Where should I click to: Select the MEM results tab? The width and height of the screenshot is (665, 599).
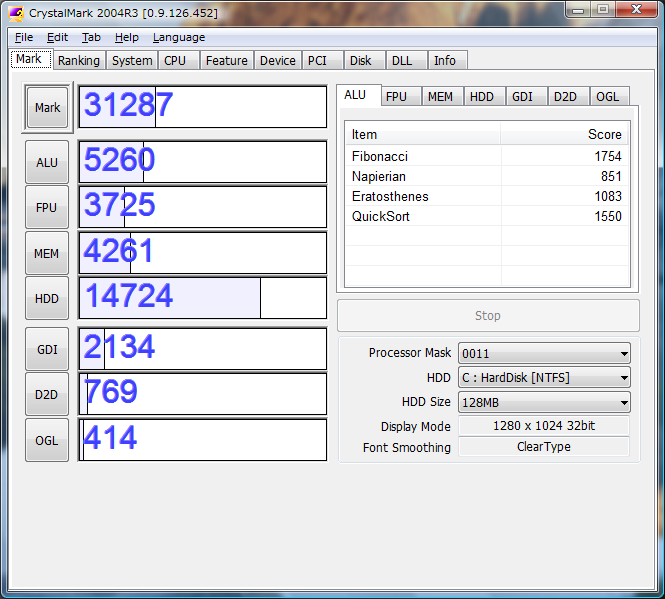440,96
